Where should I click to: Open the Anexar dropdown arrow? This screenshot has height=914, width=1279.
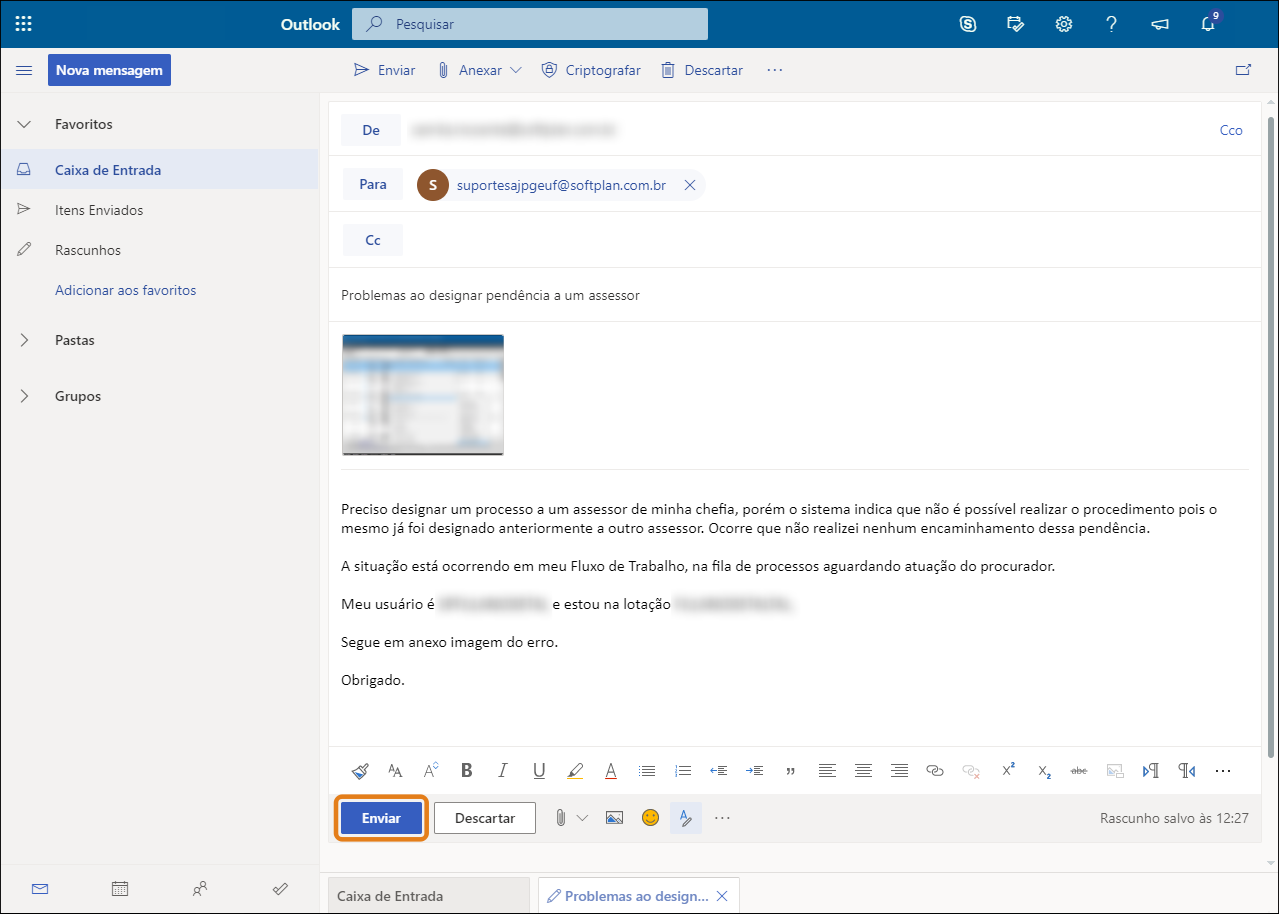point(516,70)
